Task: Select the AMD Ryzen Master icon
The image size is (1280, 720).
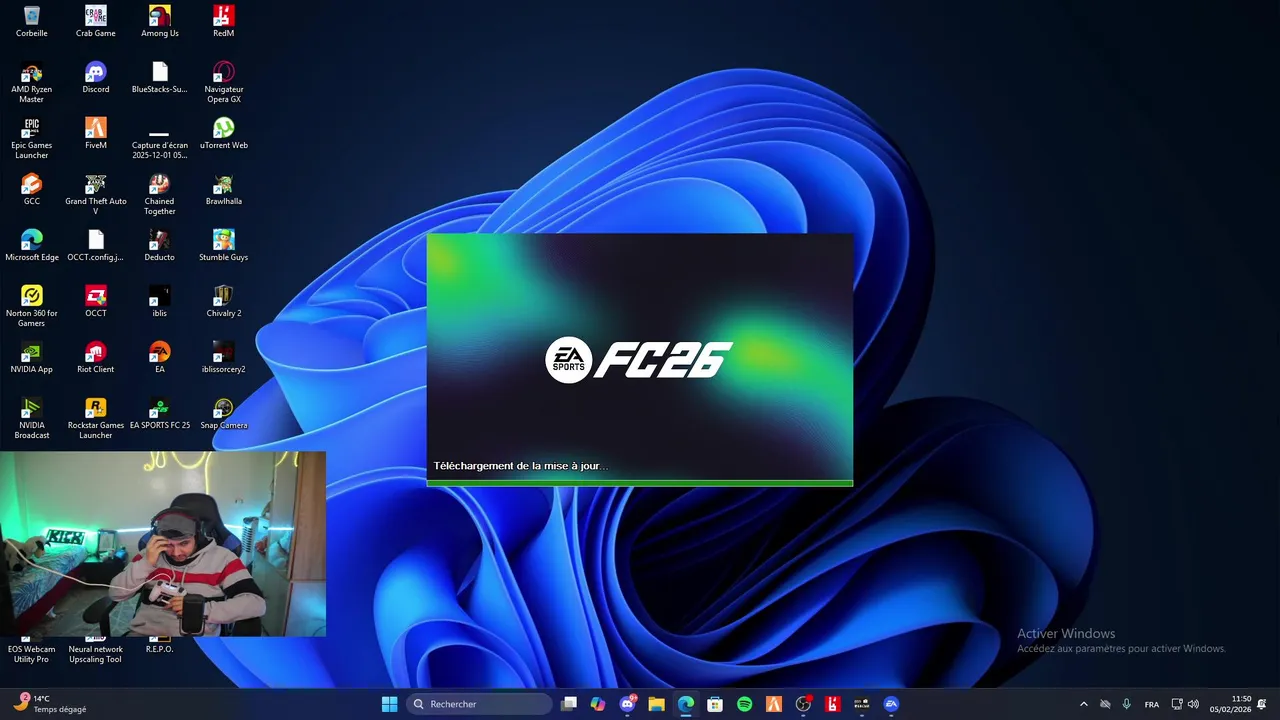Action: pos(31,83)
